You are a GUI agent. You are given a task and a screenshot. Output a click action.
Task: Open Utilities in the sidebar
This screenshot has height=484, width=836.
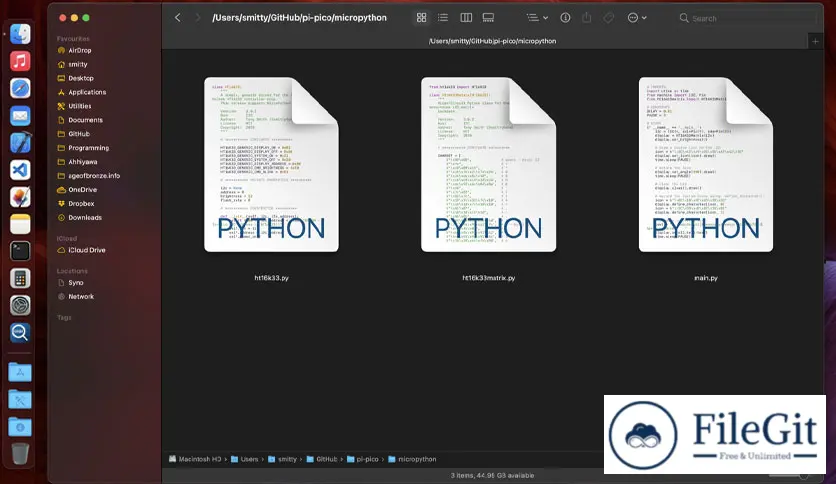[x=79, y=106]
